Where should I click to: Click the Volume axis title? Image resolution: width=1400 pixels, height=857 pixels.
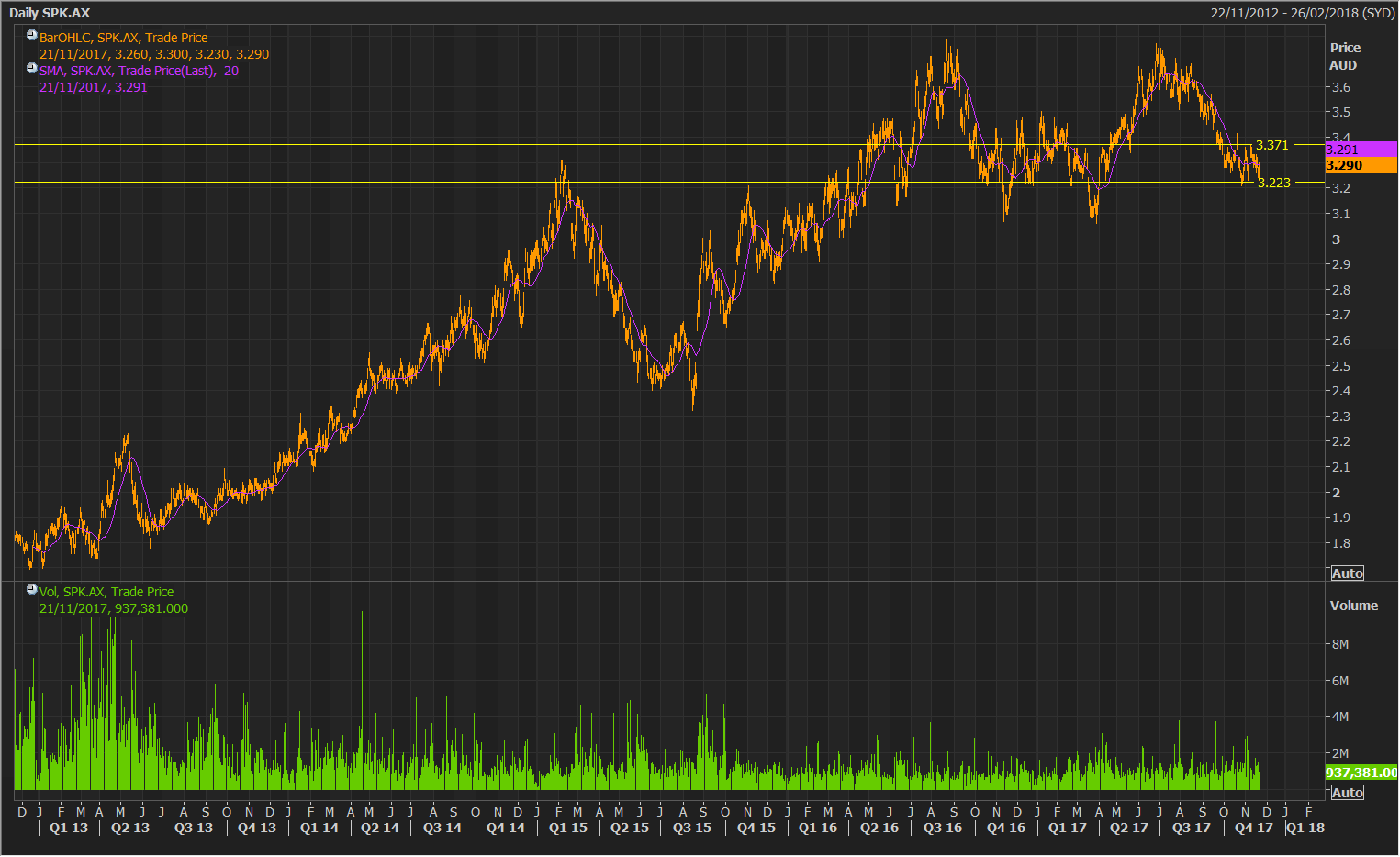pos(1354,606)
